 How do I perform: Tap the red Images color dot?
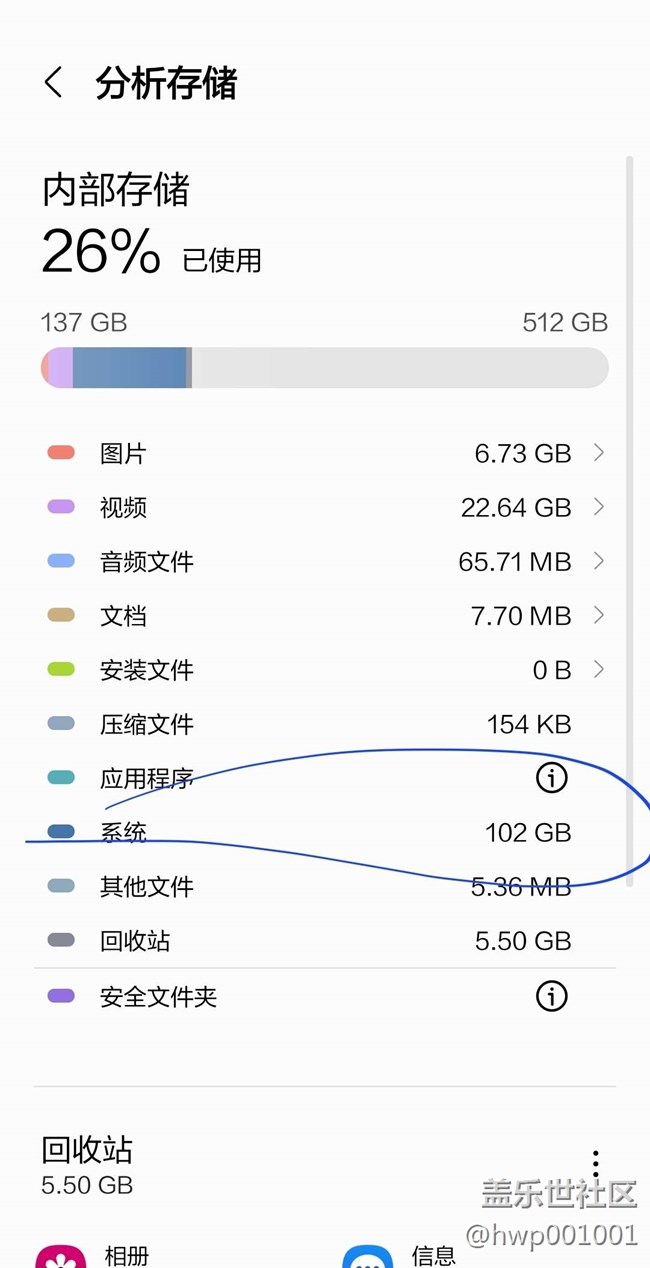(x=61, y=453)
